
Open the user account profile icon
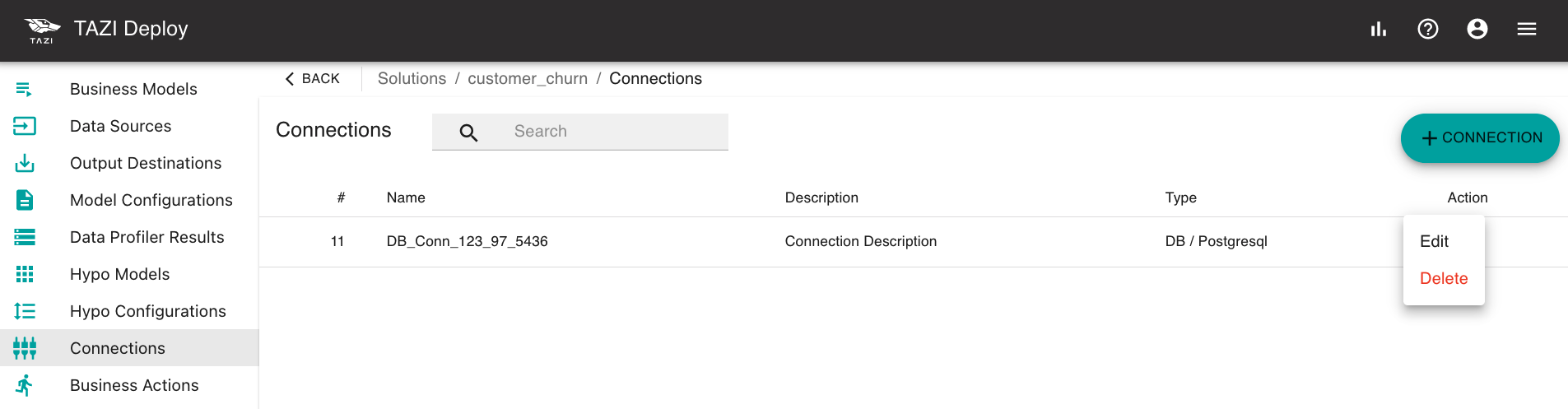pos(1477,29)
